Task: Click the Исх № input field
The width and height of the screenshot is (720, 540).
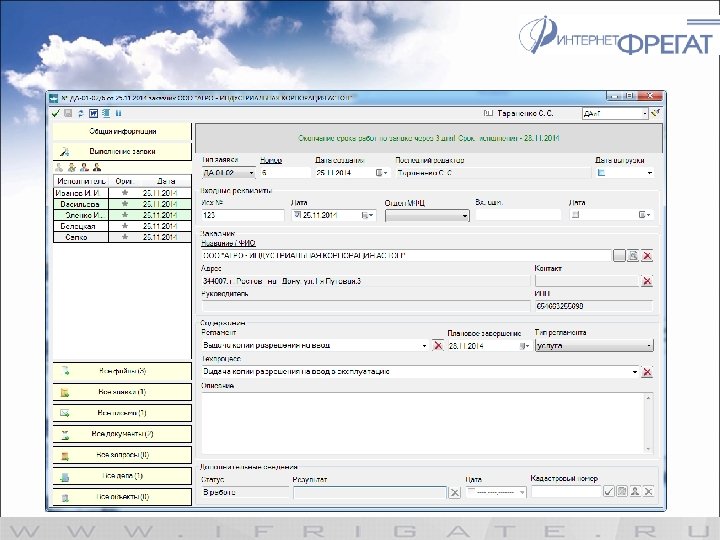Action: coord(243,215)
